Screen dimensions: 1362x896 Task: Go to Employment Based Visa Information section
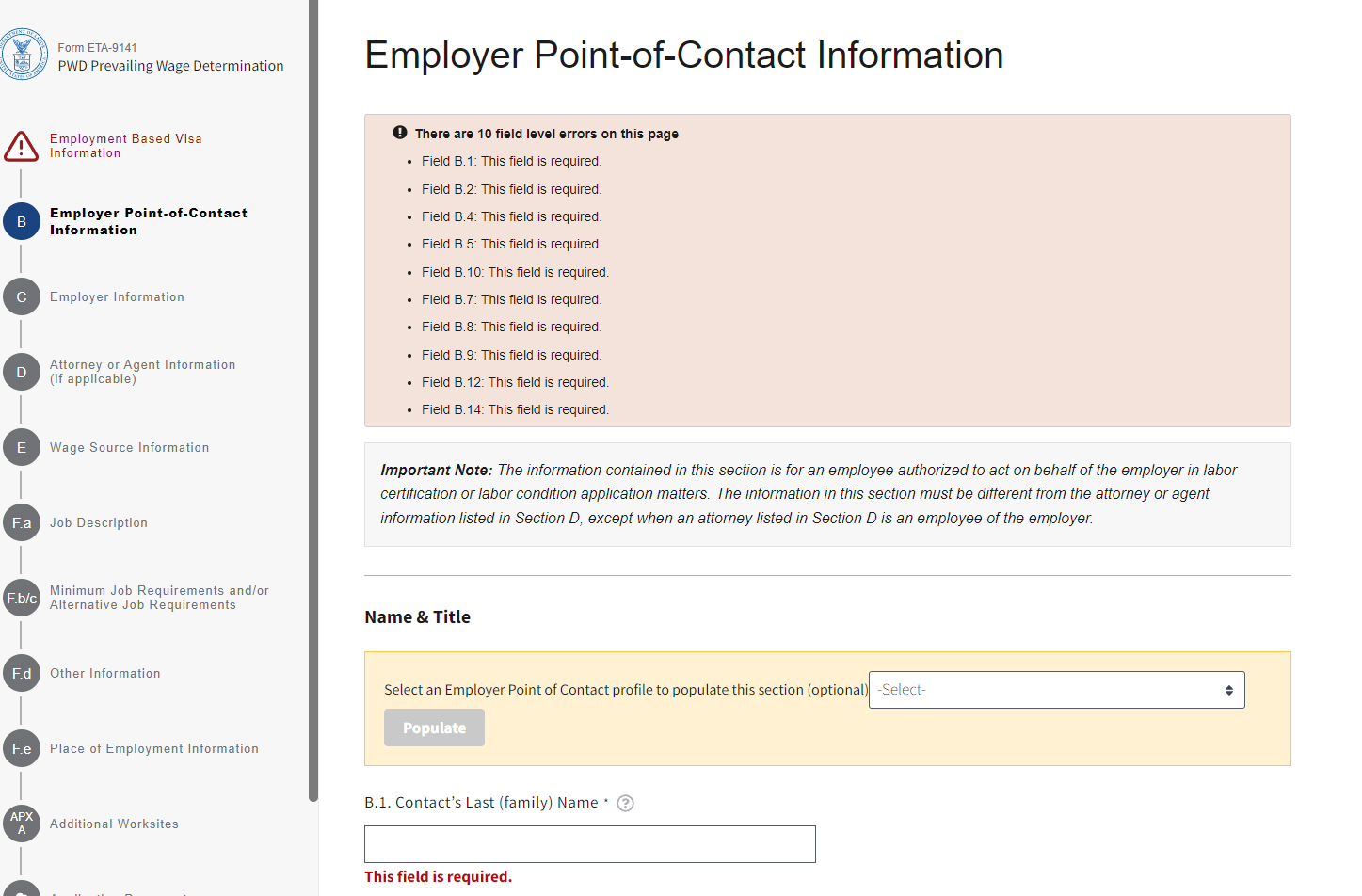click(x=126, y=146)
